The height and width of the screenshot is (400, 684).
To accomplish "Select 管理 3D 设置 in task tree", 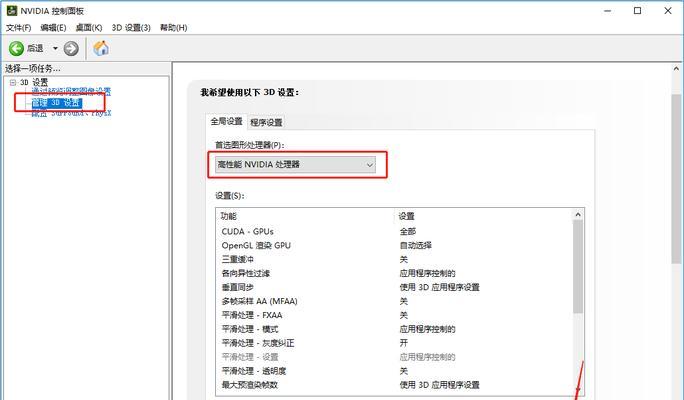I will pos(57,103).
